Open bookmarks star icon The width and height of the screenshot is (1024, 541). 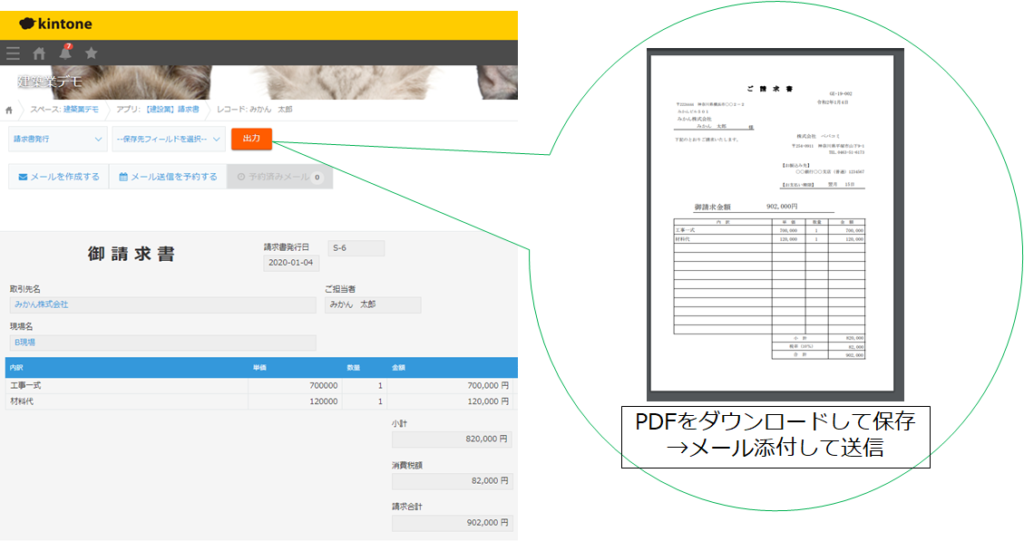coord(91,53)
